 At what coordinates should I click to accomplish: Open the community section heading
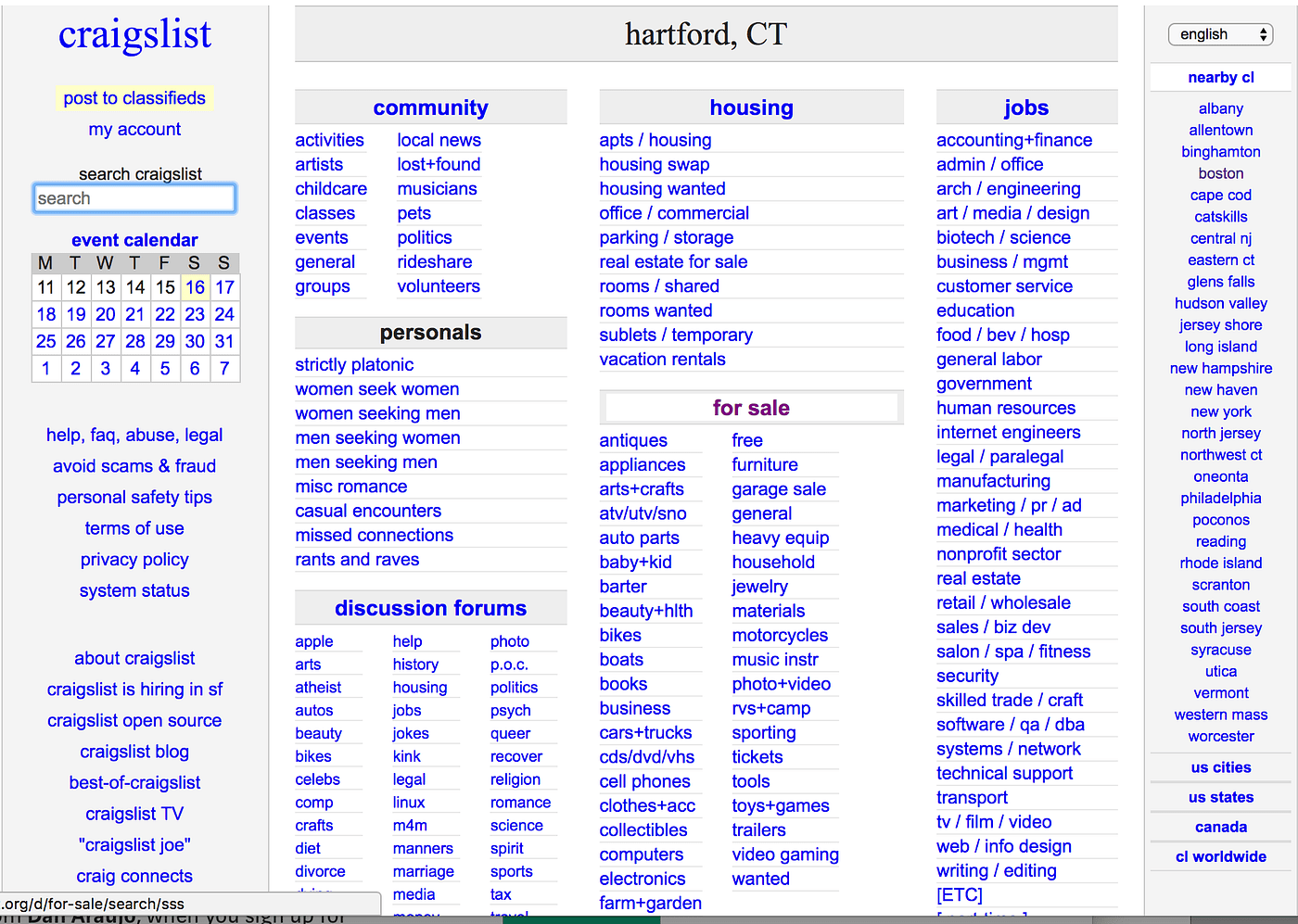[x=430, y=108]
